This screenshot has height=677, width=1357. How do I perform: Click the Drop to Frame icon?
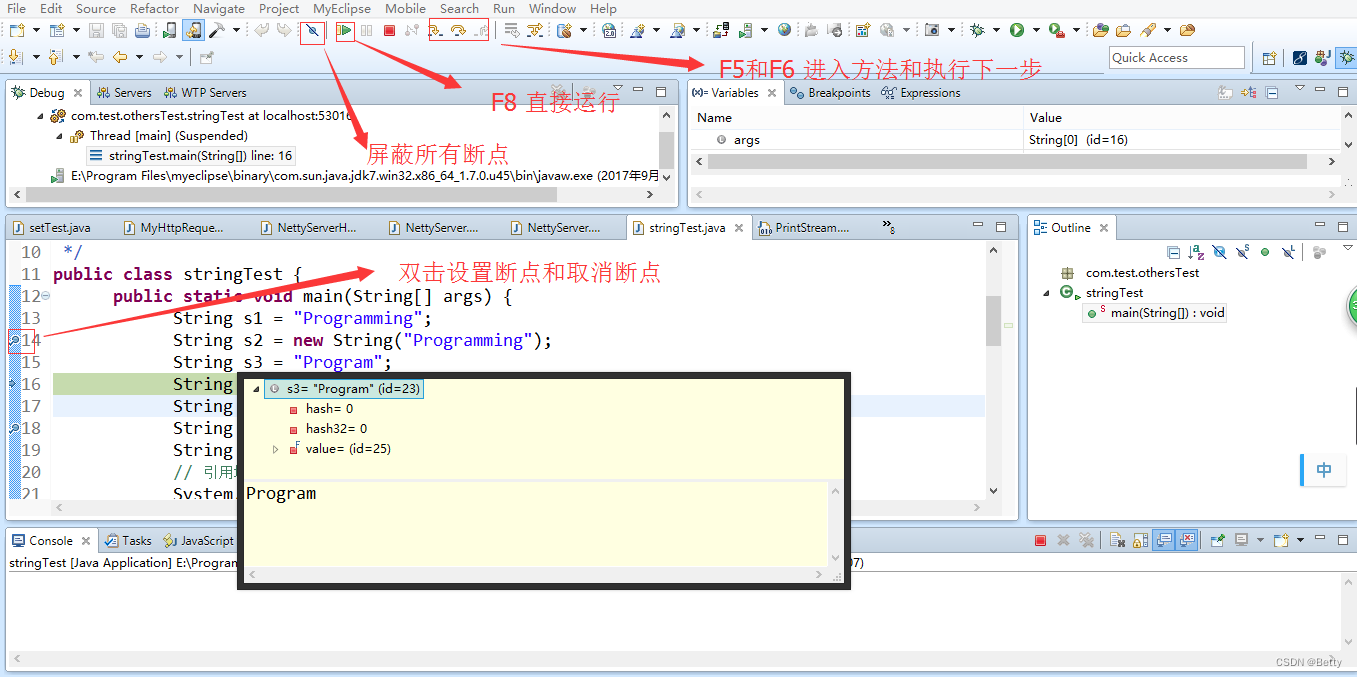point(510,30)
